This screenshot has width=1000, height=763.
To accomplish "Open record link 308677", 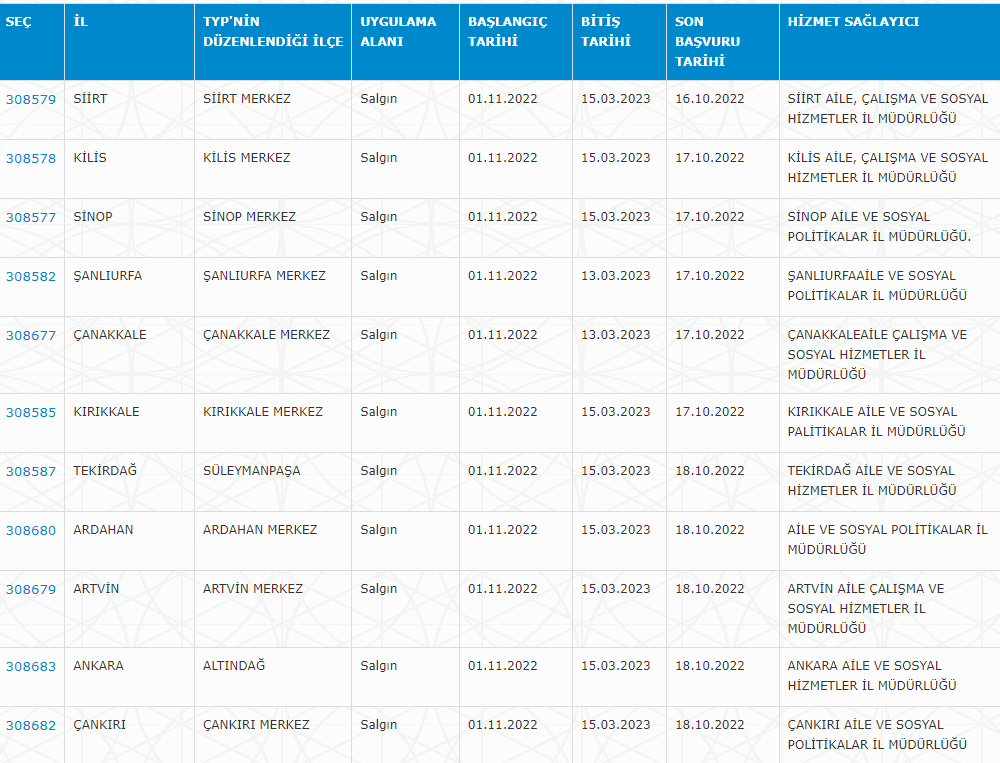I will pos(31,336).
